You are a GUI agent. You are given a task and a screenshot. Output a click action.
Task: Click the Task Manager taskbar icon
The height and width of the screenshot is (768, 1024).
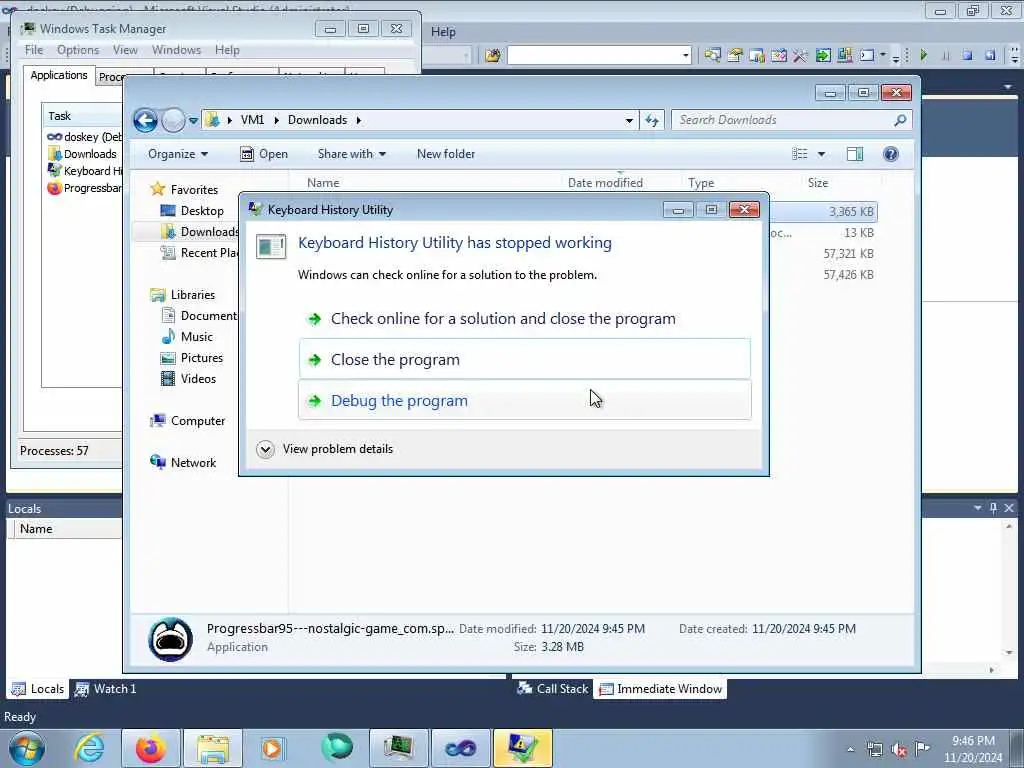pyautogui.click(x=398, y=748)
